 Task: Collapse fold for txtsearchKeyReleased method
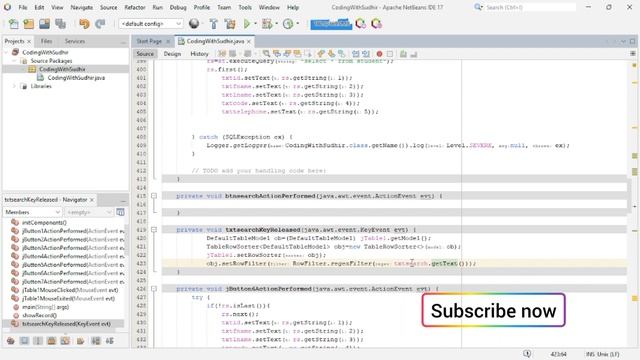(154, 230)
